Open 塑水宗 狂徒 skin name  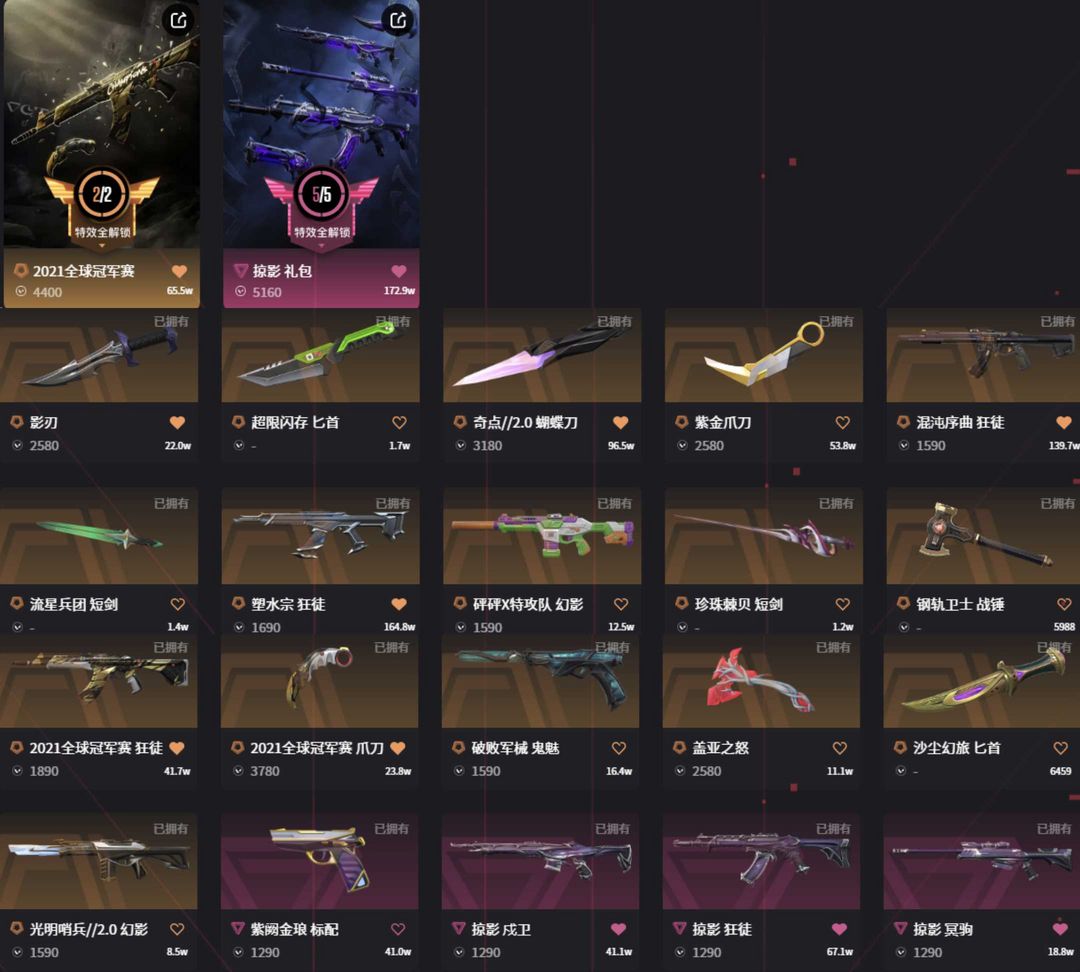[x=288, y=604]
